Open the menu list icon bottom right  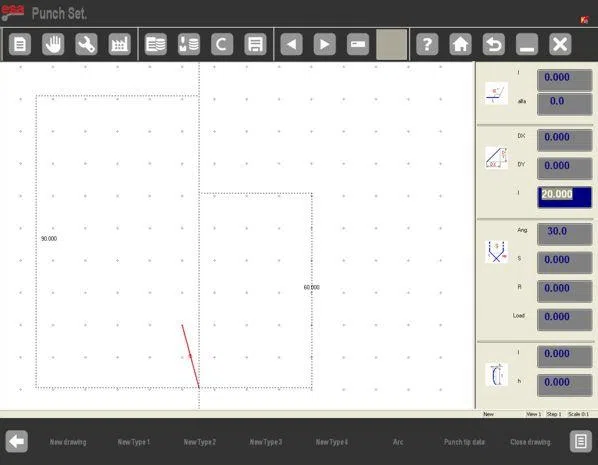[581, 442]
